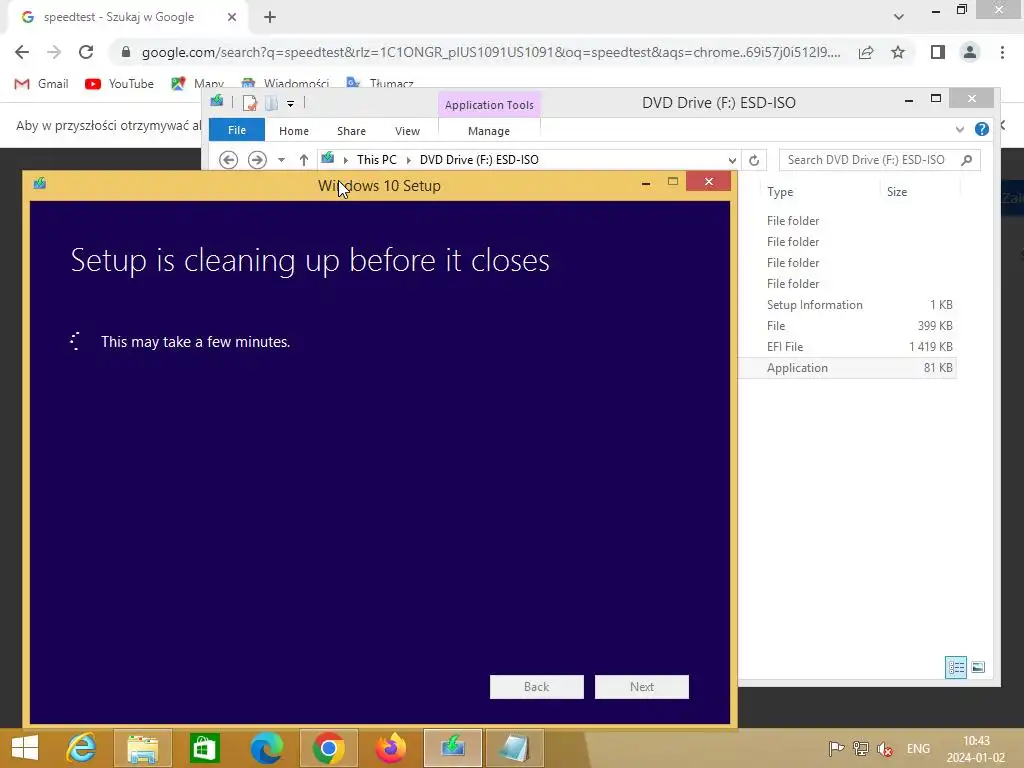The width and height of the screenshot is (1024, 768).
Task: Share this page from the address bar
Action: click(x=866, y=52)
